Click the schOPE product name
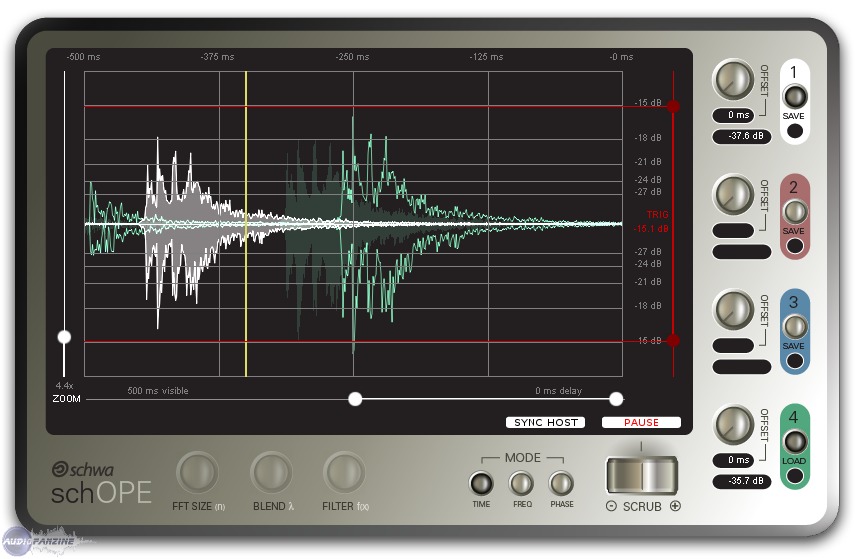 click(101, 493)
